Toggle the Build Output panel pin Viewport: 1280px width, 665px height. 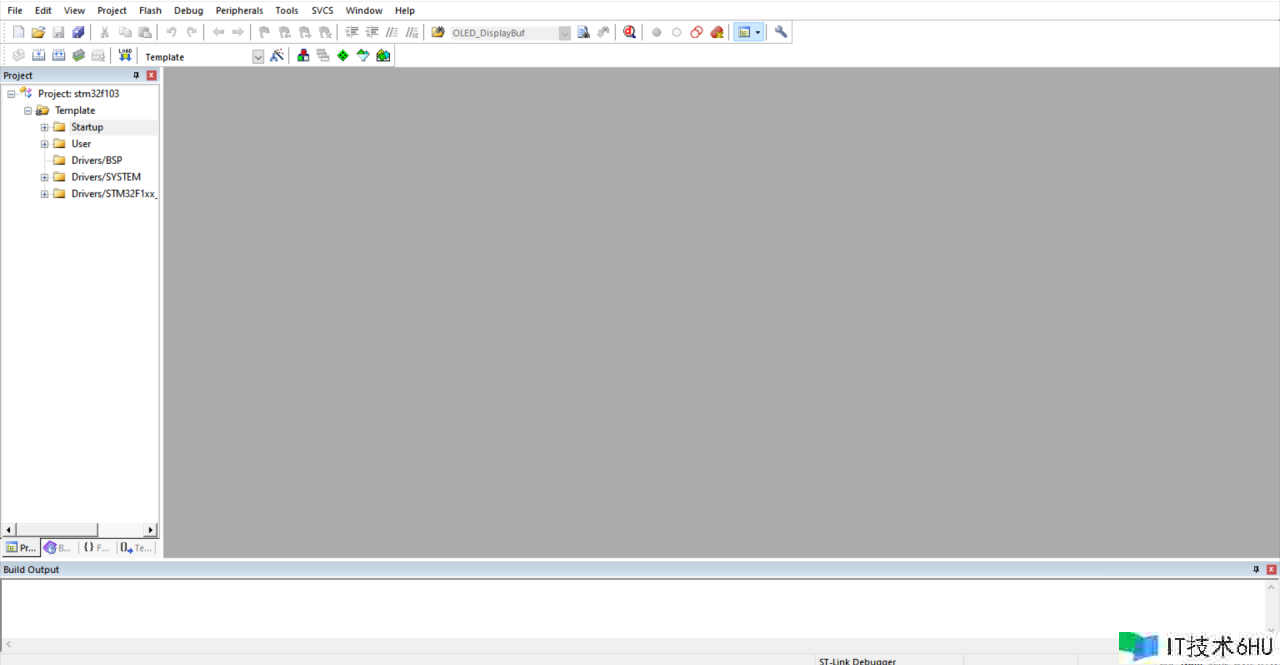[1257, 569]
